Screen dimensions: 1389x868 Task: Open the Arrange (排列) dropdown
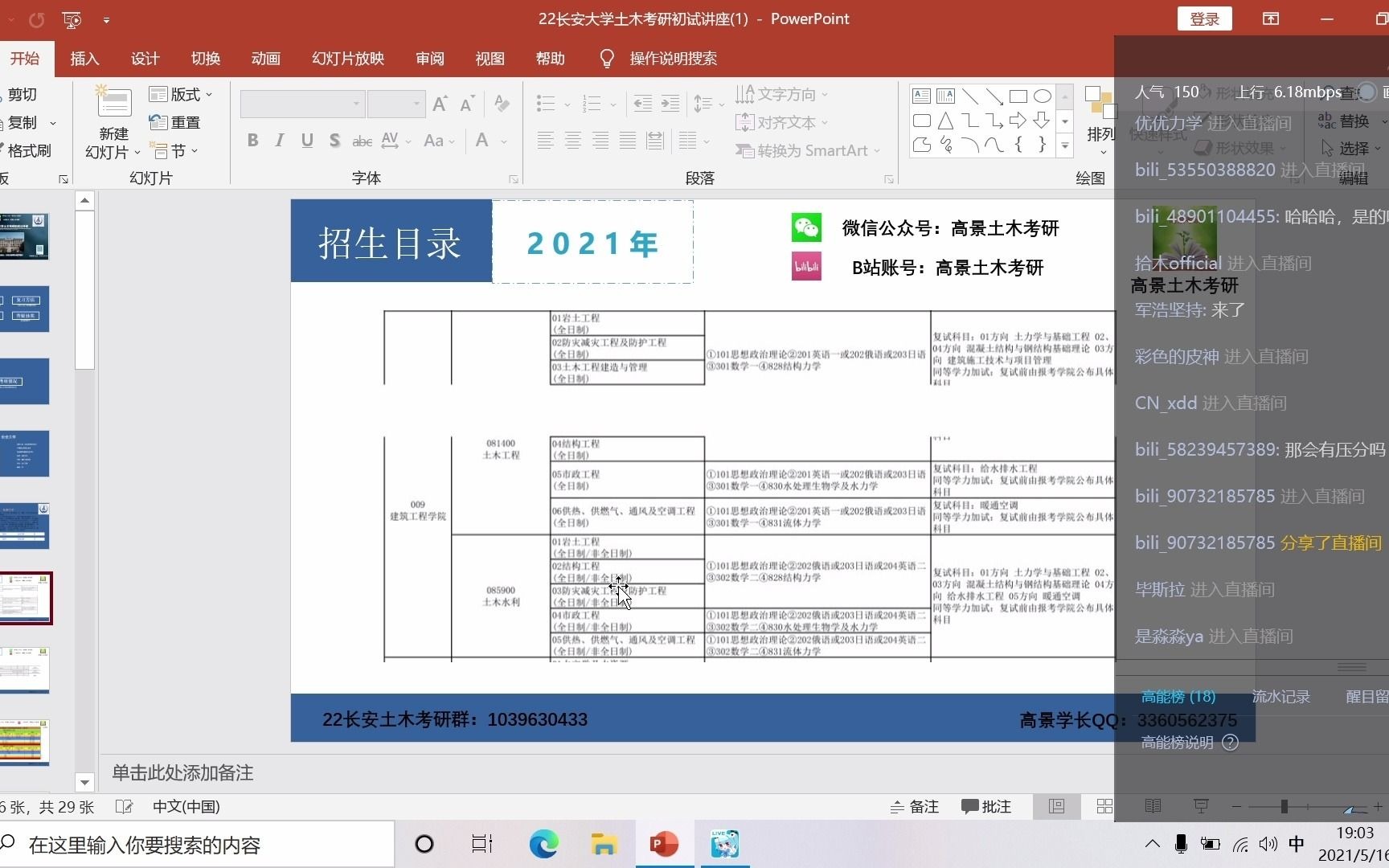(1100, 121)
